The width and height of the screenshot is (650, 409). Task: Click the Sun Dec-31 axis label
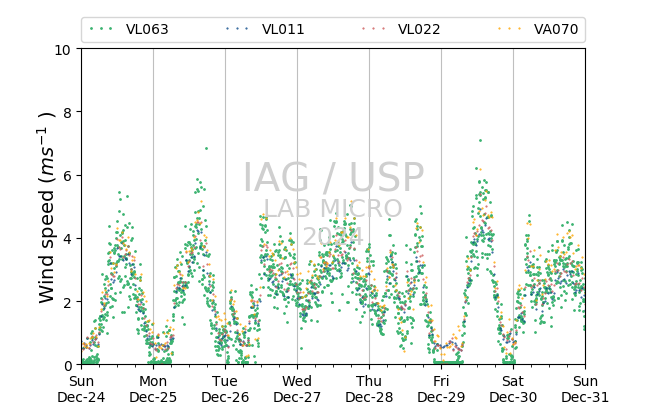(x=585, y=389)
